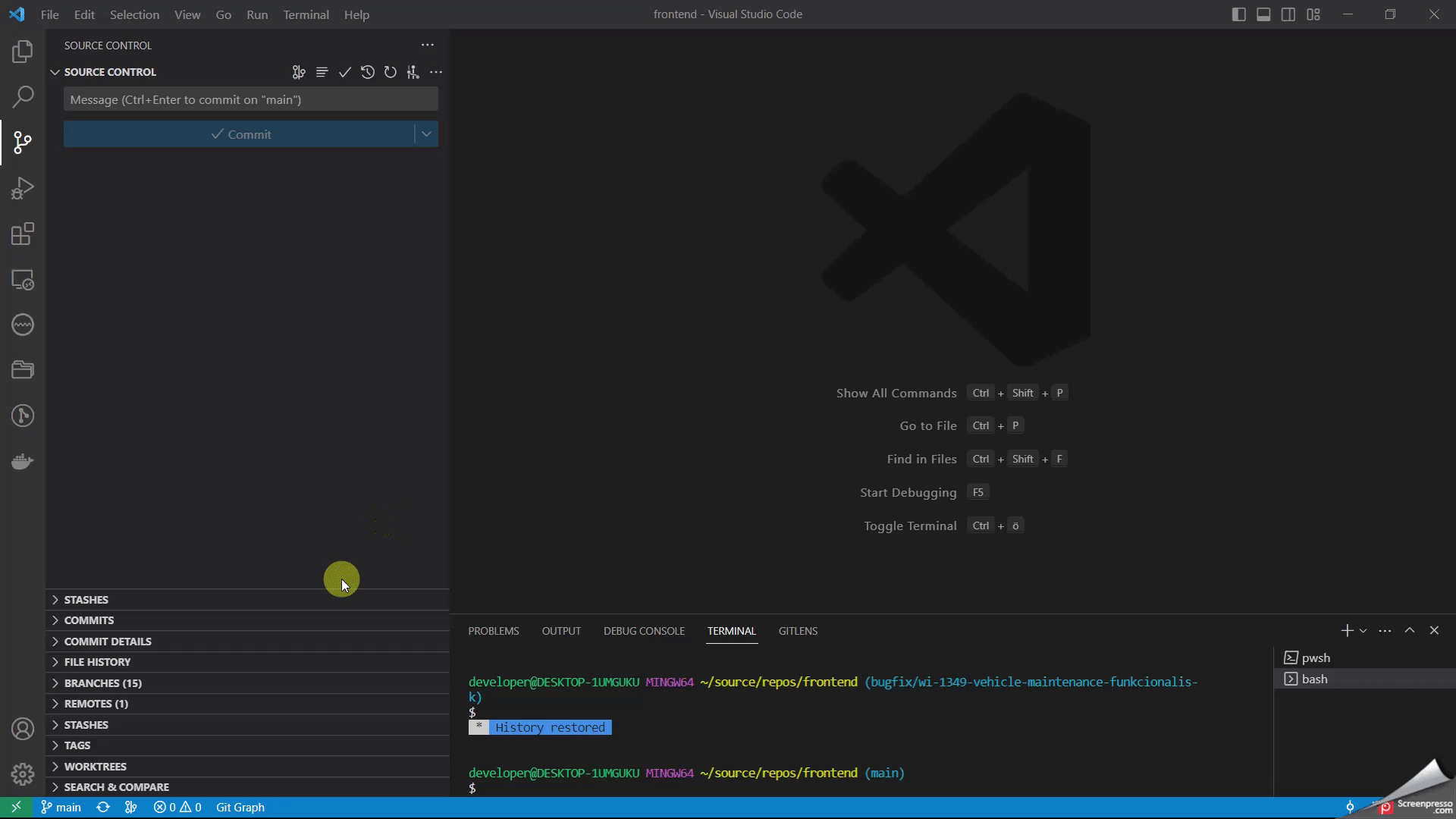Open the Explorer view in activity bar
Viewport: 1456px width, 819px height.
pos(23,52)
